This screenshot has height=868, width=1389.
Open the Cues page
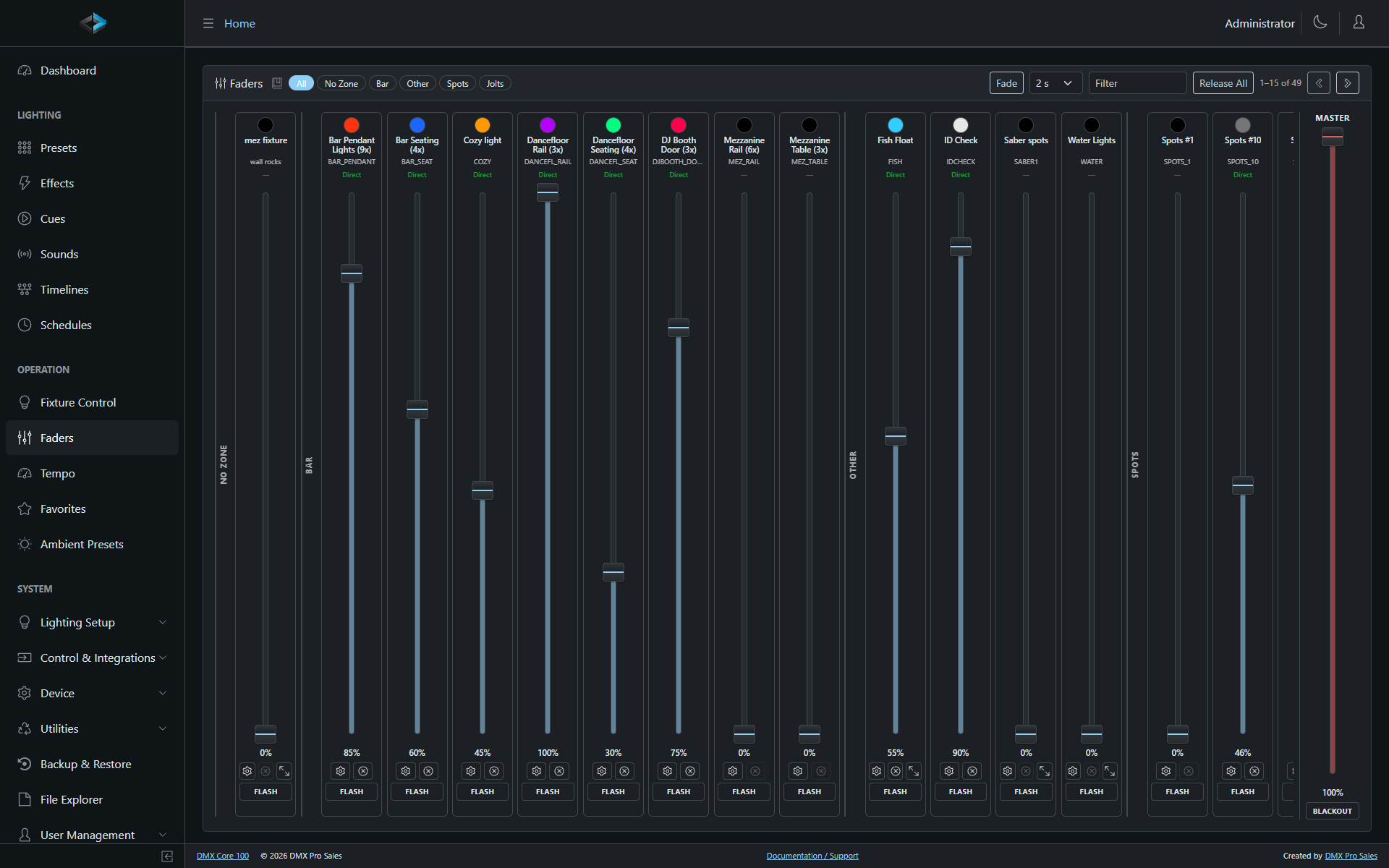pos(92,218)
